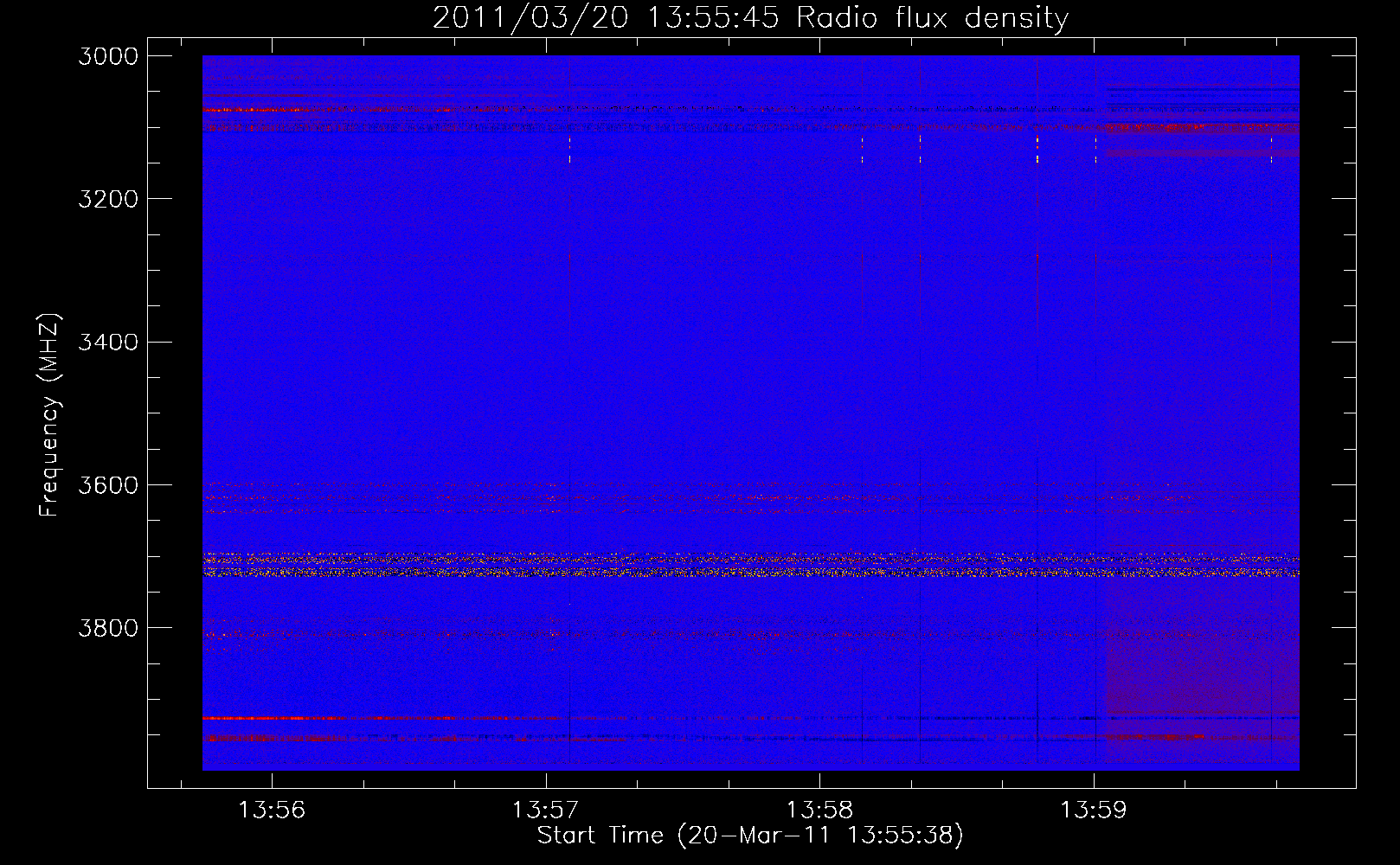Click the 3200 frequency tick label
This screenshot has width=1400, height=865.
(108, 199)
